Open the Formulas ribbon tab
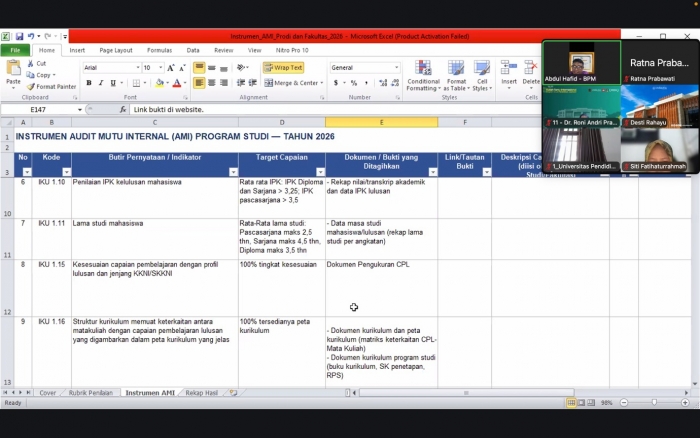 tap(159, 50)
